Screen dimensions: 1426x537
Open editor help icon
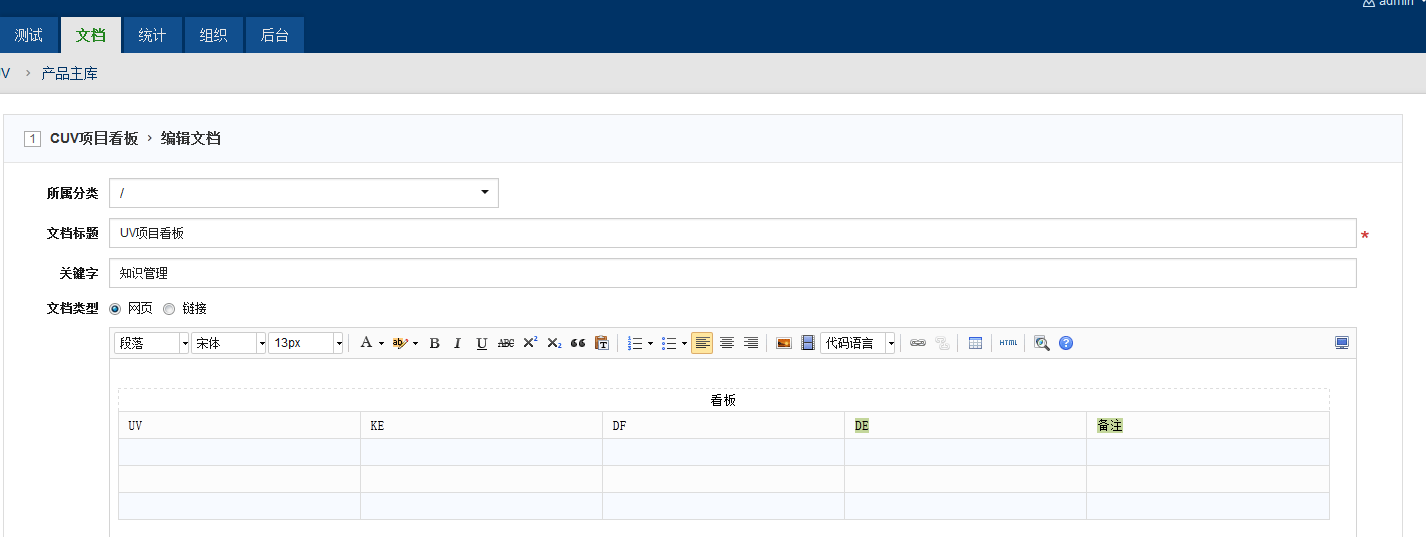tap(1066, 343)
